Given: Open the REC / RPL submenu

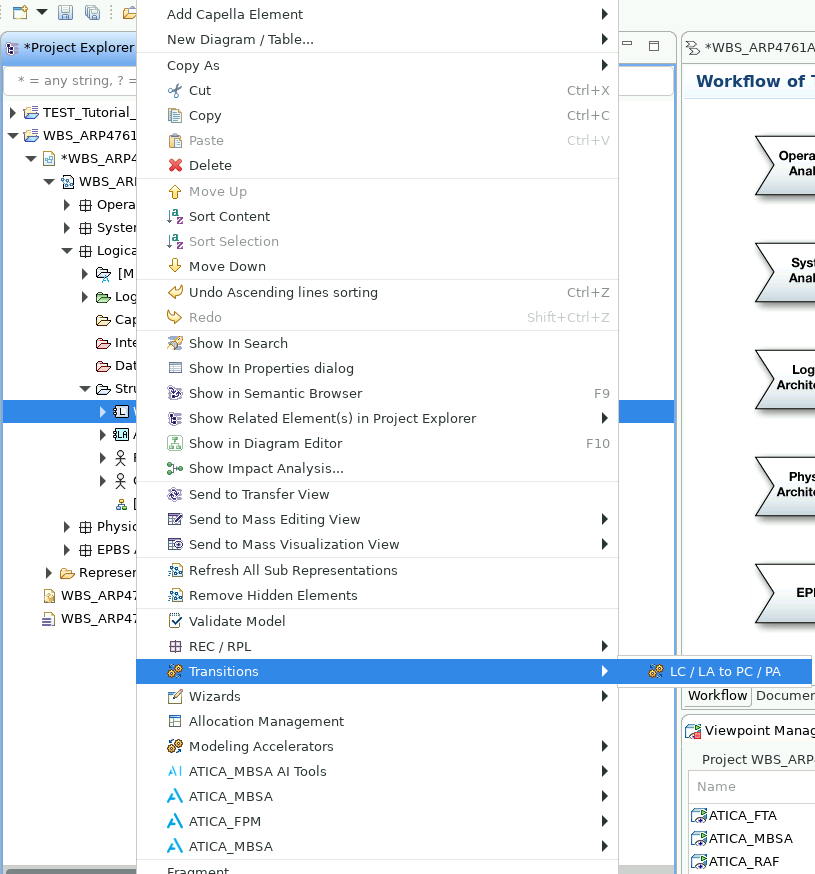Looking at the screenshot, I should [x=377, y=646].
